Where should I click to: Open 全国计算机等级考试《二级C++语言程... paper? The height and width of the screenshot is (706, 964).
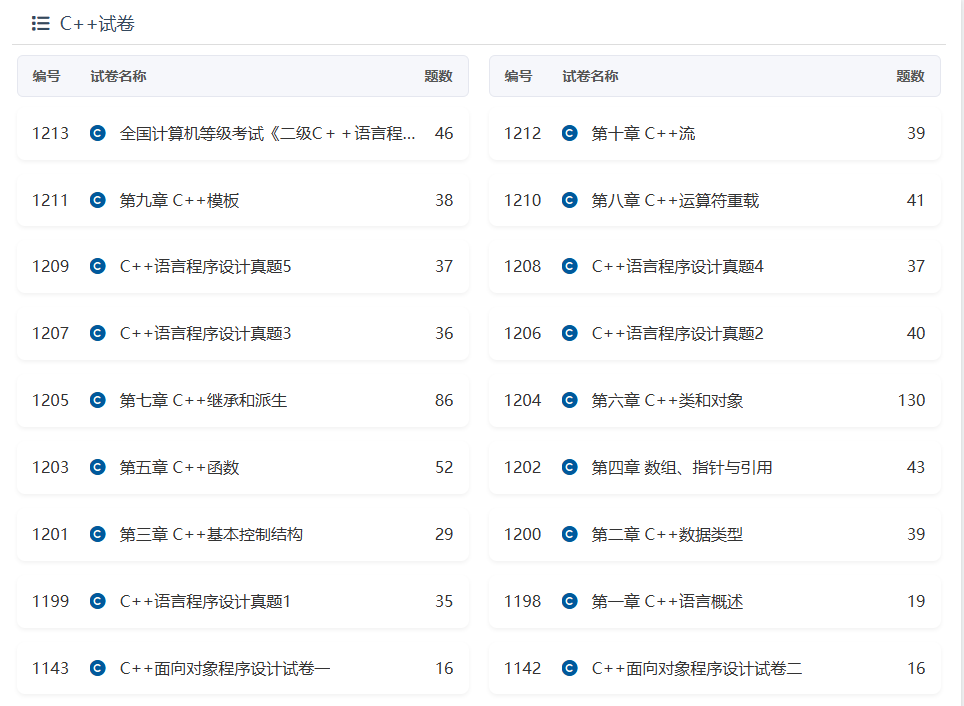point(267,133)
